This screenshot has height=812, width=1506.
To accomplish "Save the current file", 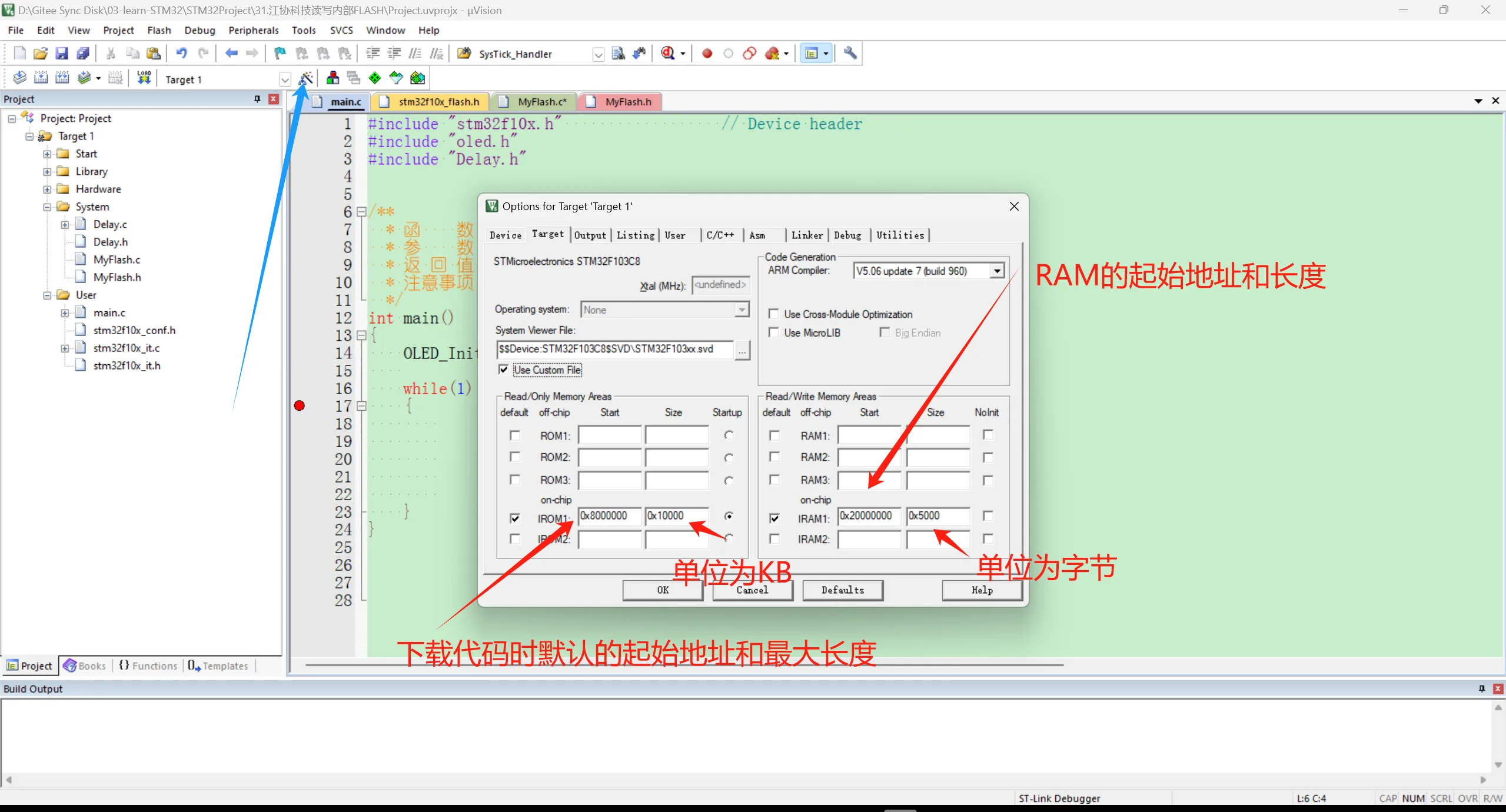I will pyautogui.click(x=61, y=54).
